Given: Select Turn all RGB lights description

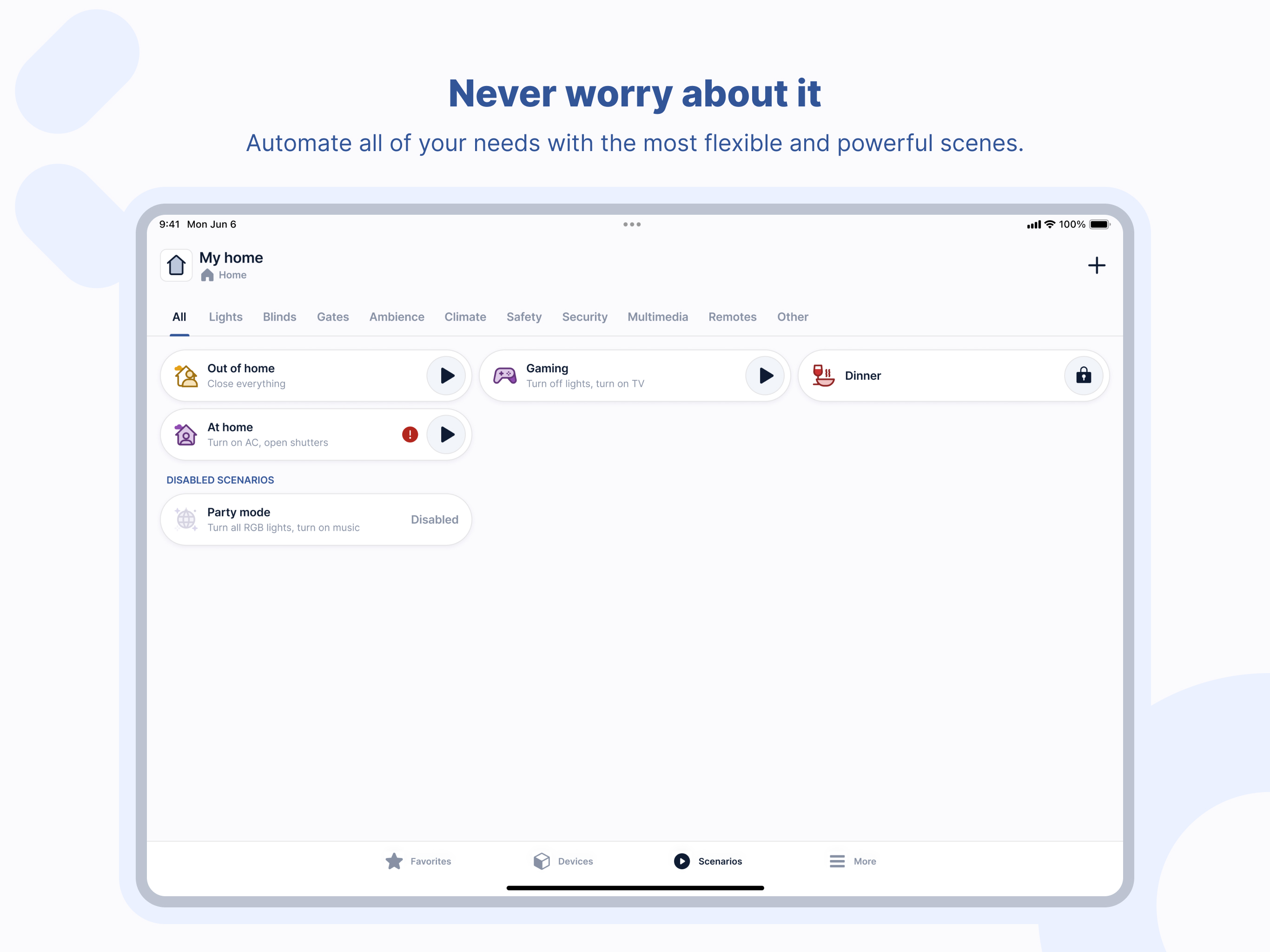Looking at the screenshot, I should pyautogui.click(x=283, y=528).
